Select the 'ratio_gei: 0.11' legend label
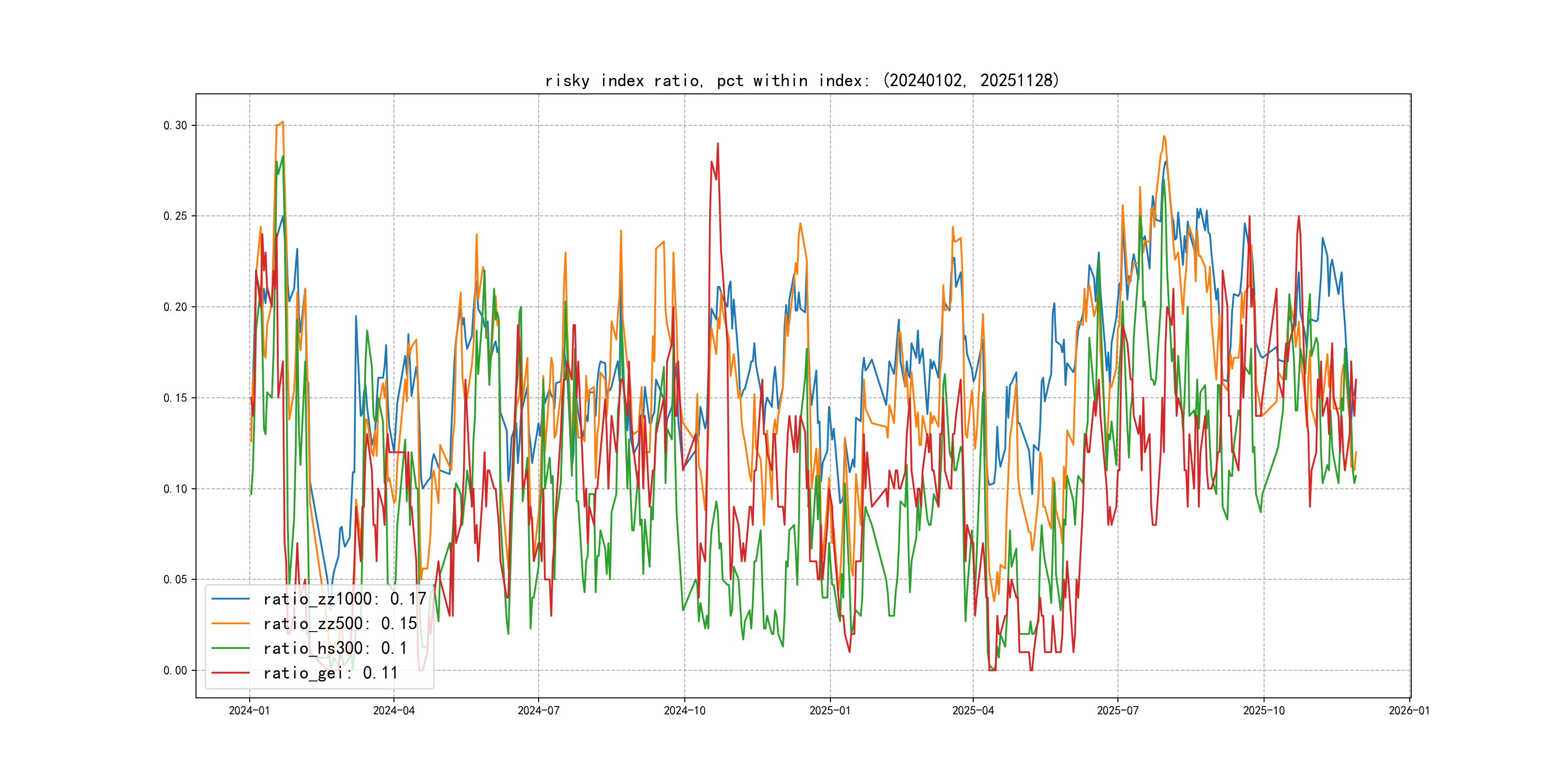The width and height of the screenshot is (1568, 784). [331, 673]
